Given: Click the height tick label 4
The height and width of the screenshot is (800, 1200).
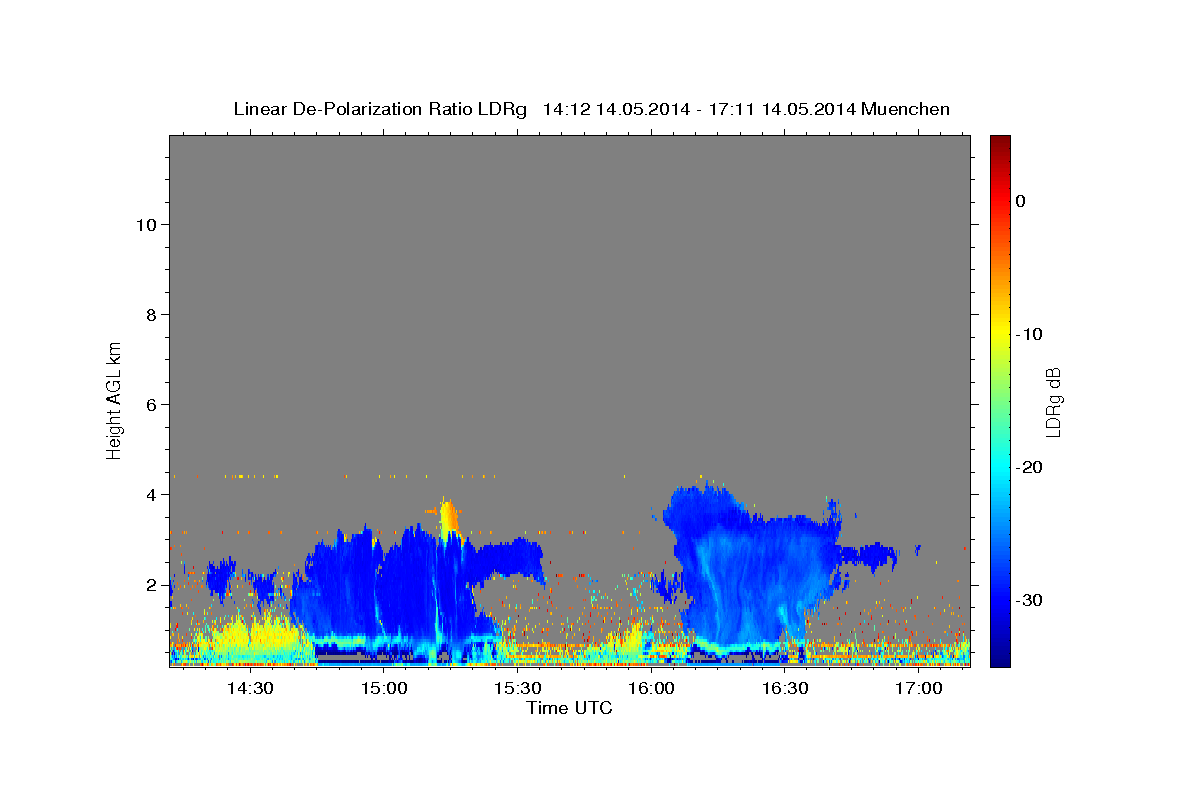Looking at the screenshot, I should coord(152,495).
